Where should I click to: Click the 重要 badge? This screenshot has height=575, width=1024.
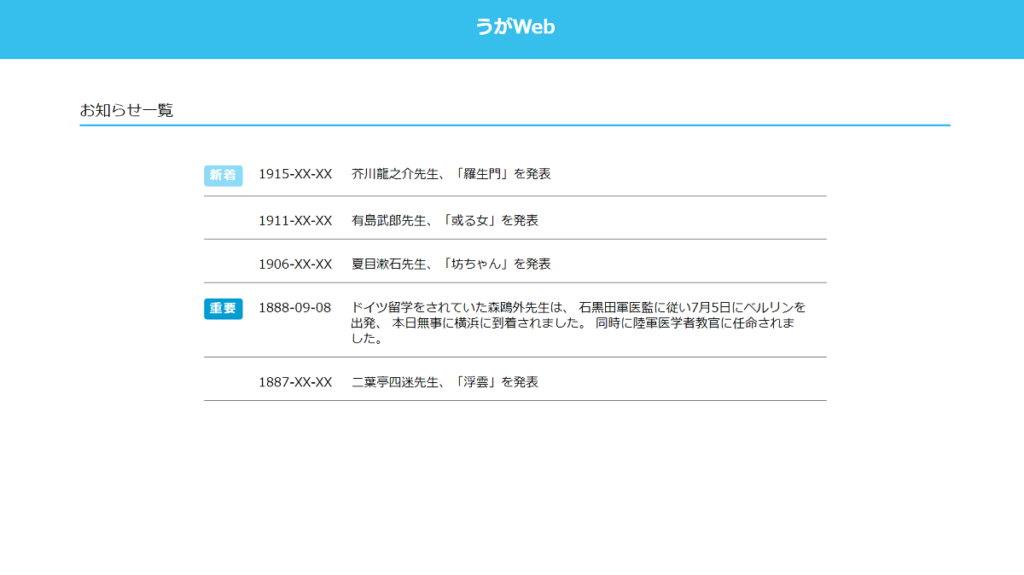pyautogui.click(x=223, y=308)
